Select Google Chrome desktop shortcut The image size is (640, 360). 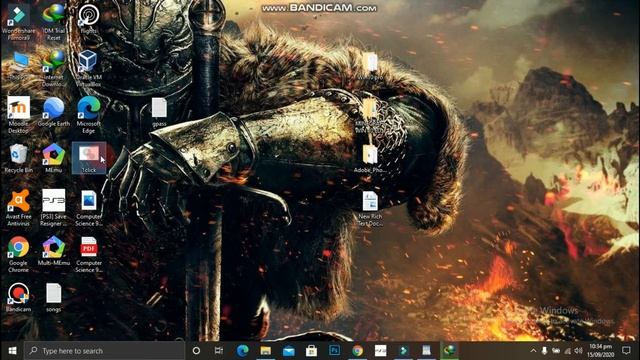(x=18, y=254)
